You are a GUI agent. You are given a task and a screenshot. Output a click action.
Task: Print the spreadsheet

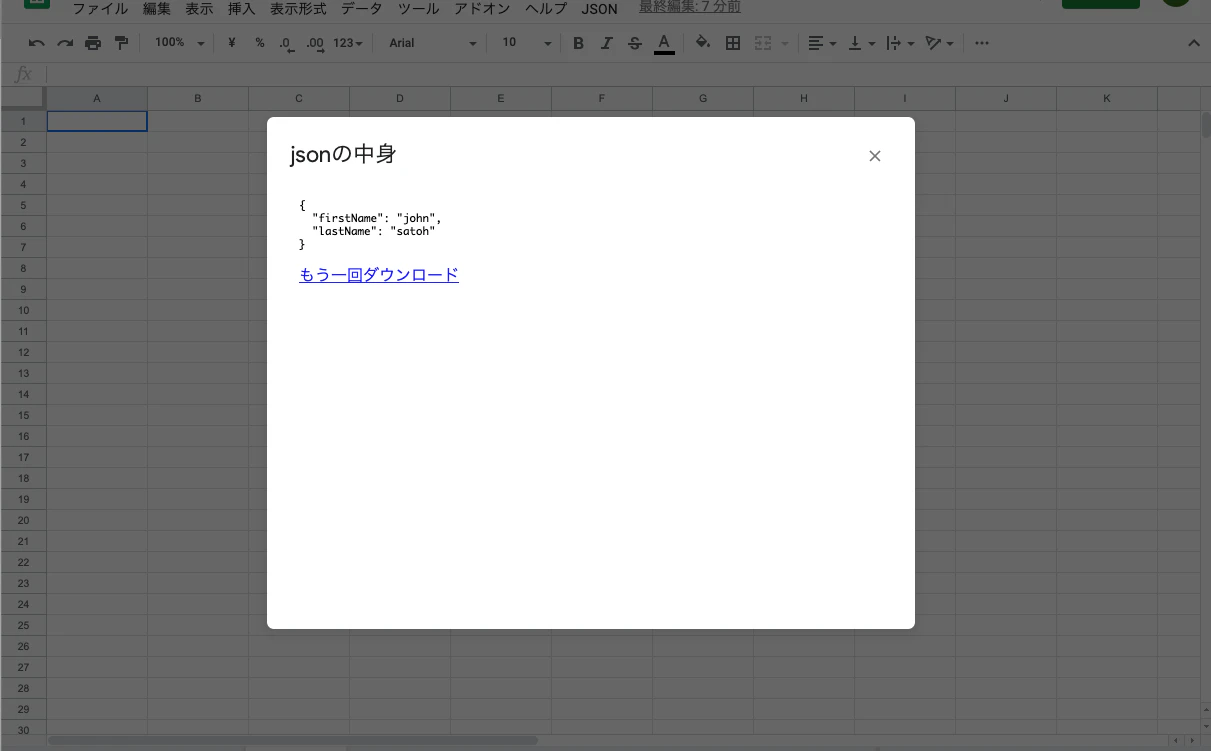point(93,43)
